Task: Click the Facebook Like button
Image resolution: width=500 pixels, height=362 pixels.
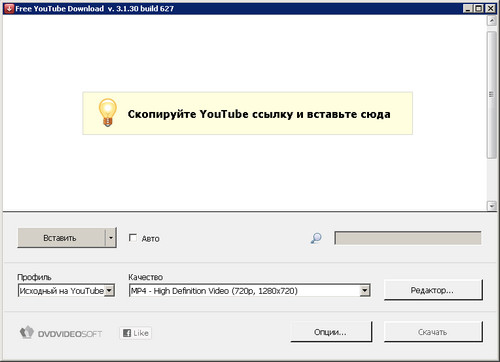Action: tap(136, 333)
